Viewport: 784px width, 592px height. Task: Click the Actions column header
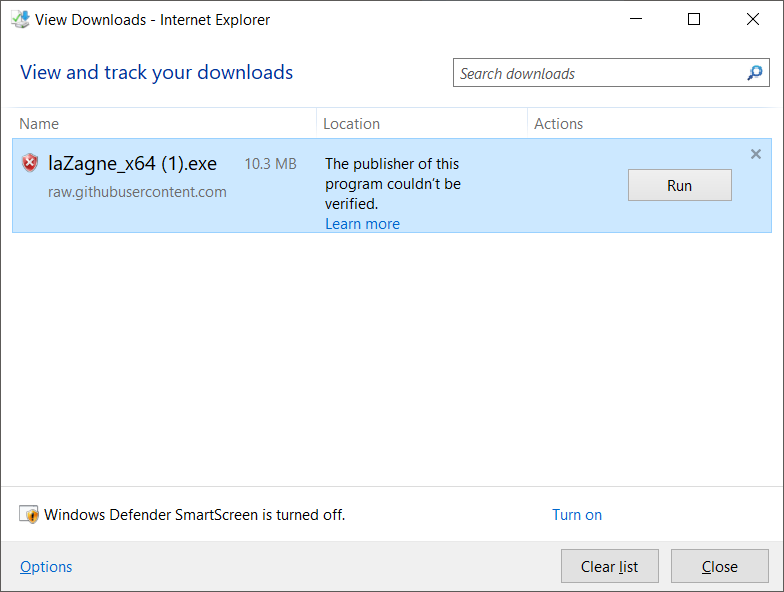tap(558, 124)
